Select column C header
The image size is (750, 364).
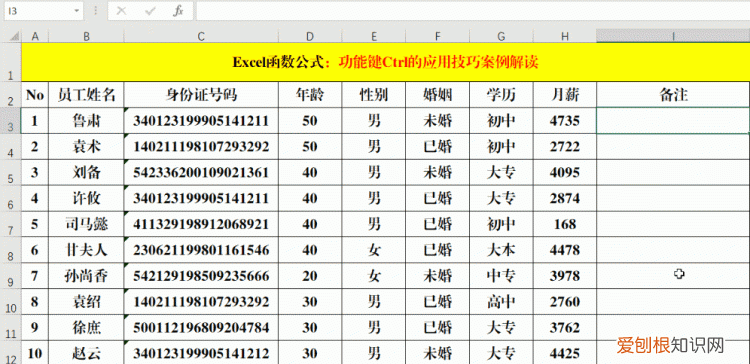pos(201,36)
